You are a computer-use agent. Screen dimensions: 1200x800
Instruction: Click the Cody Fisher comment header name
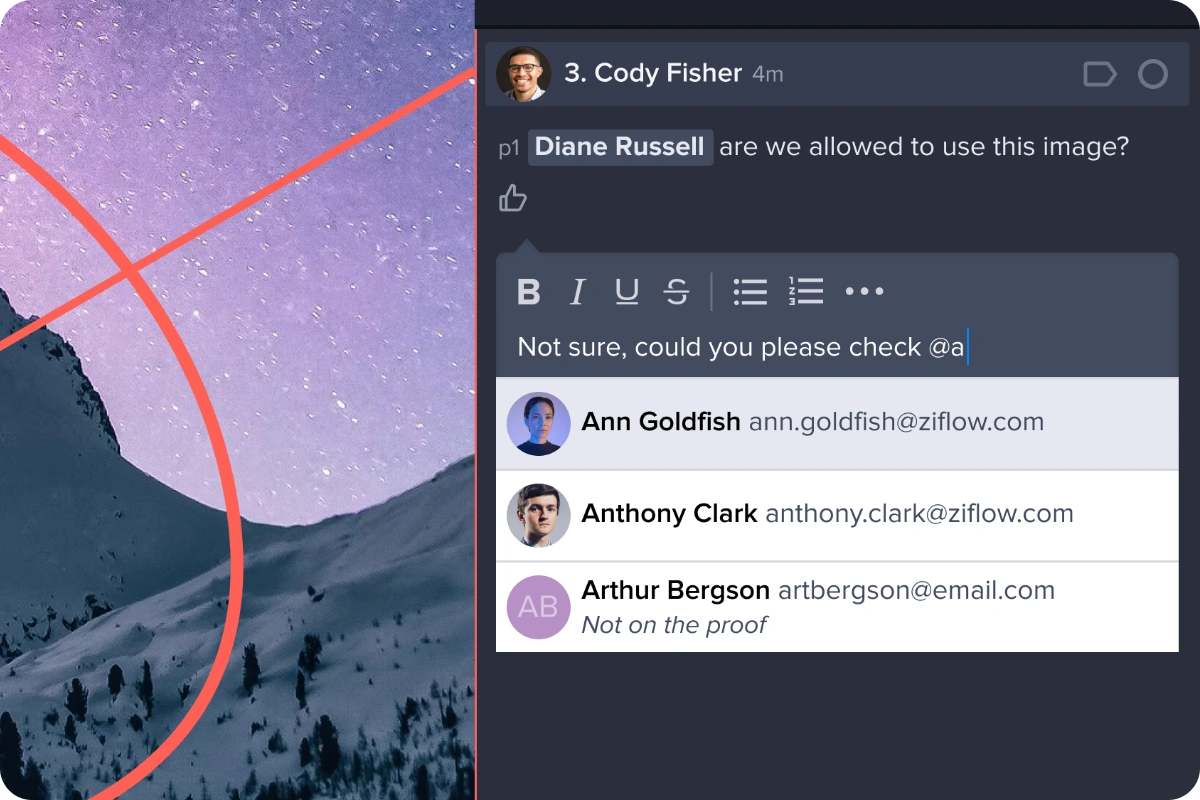(653, 74)
